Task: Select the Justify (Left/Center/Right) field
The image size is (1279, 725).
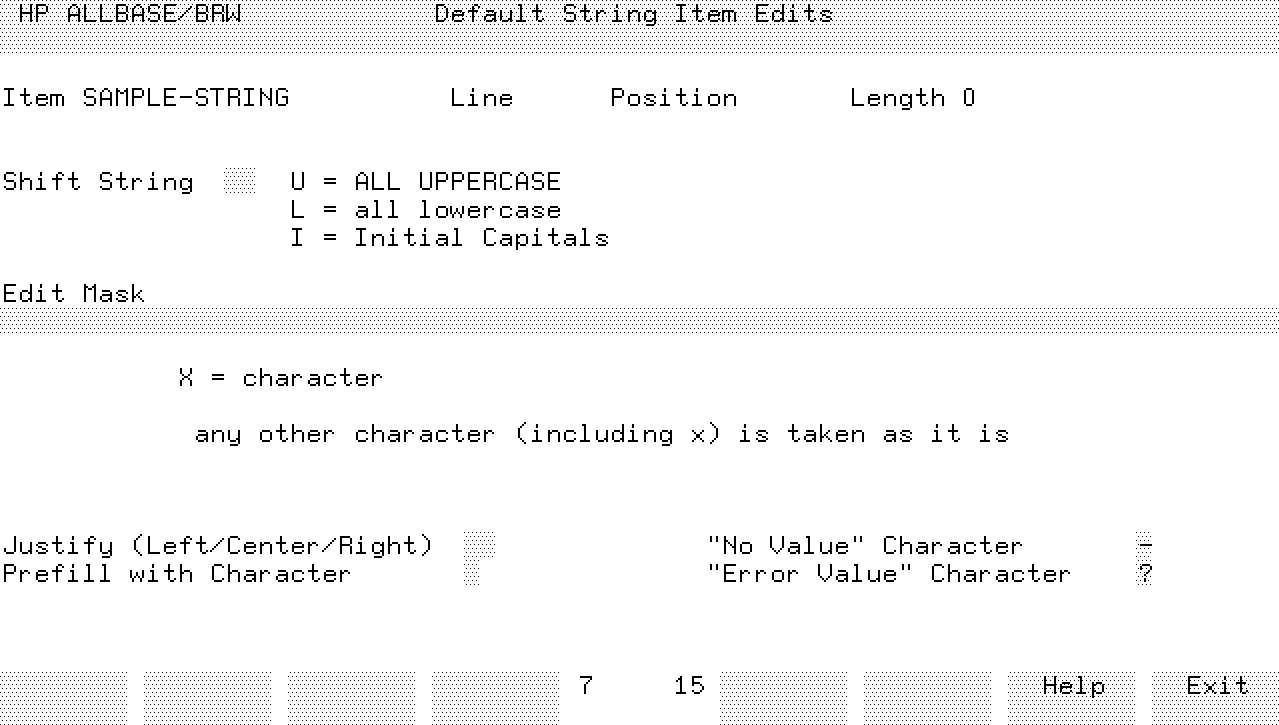Action: pyautogui.click(x=479, y=546)
